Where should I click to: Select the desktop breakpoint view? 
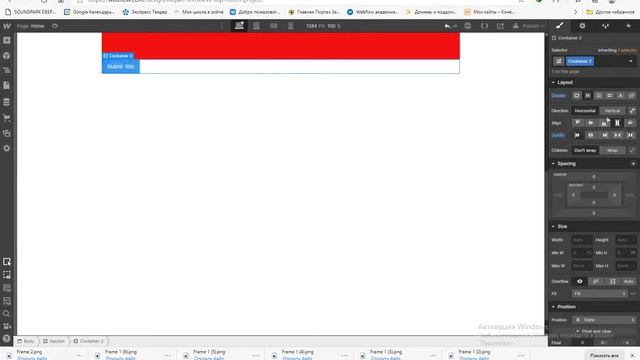[x=239, y=26]
